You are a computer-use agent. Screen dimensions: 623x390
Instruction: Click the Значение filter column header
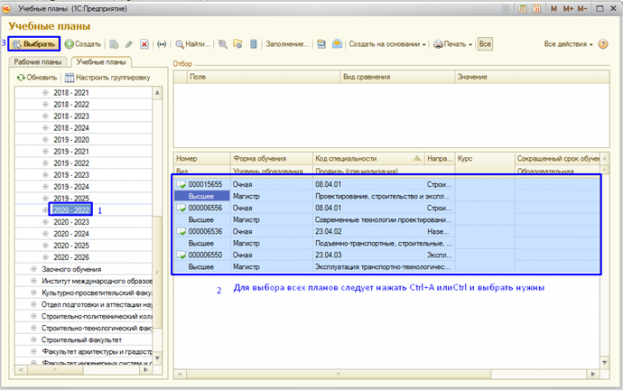tap(532, 77)
